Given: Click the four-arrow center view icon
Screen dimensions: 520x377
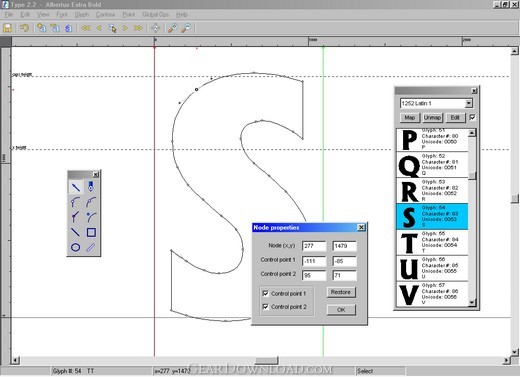Looking at the screenshot, I should point(156,28).
